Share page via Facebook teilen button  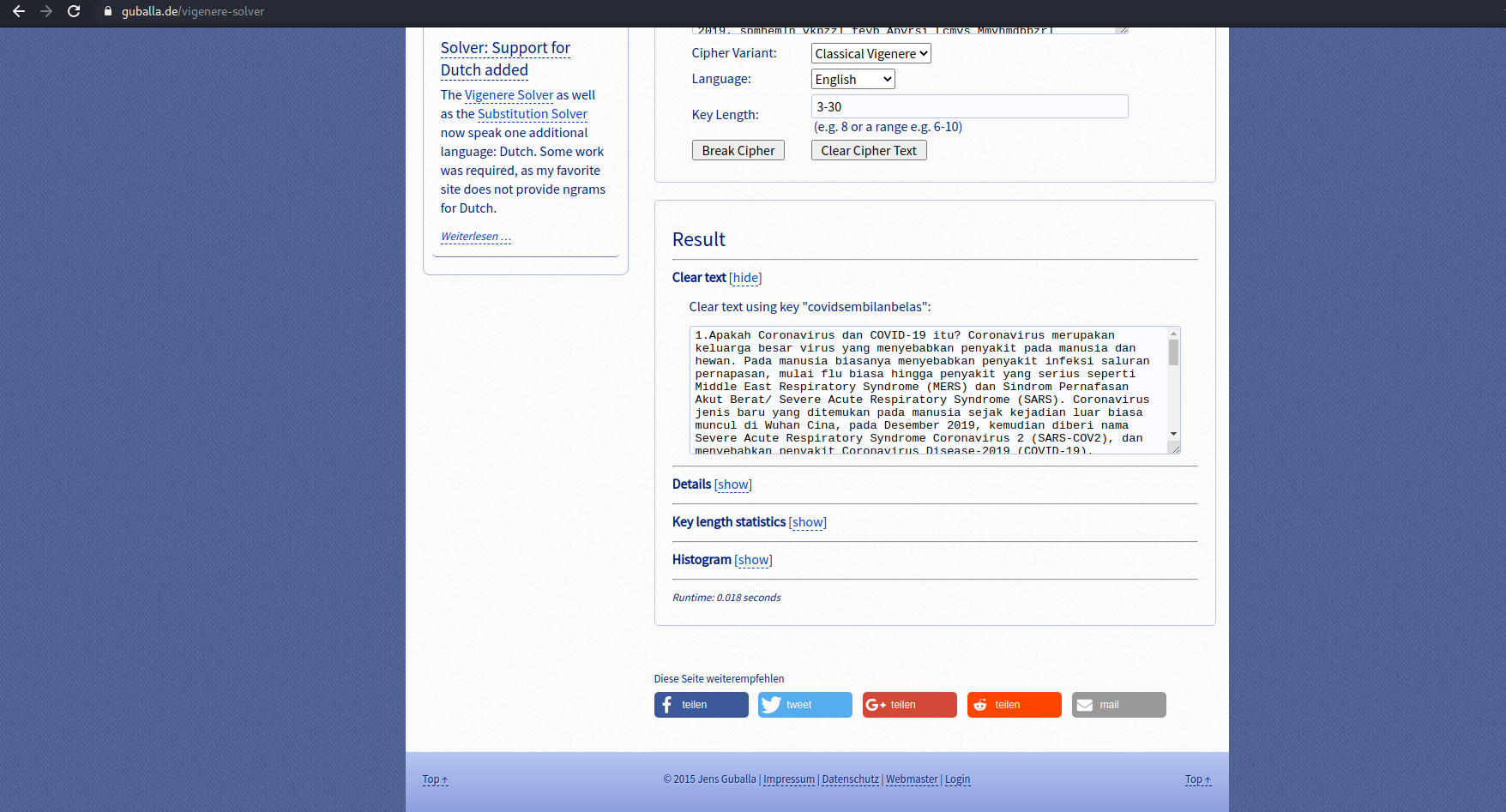701,705
